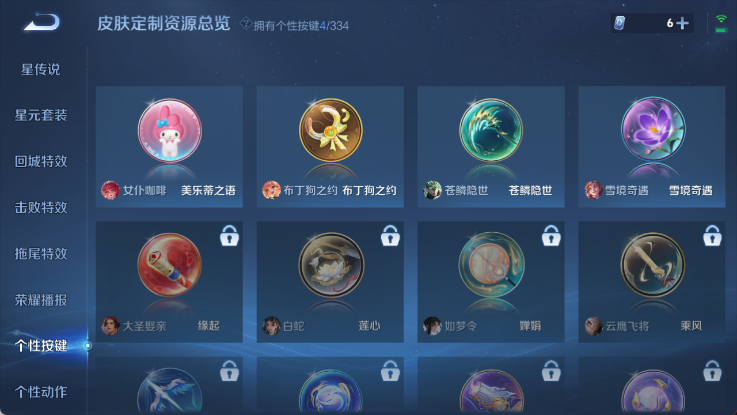Screen dimensions: 737x415
Task: Open the help question mark icon
Action: (x=245, y=23)
